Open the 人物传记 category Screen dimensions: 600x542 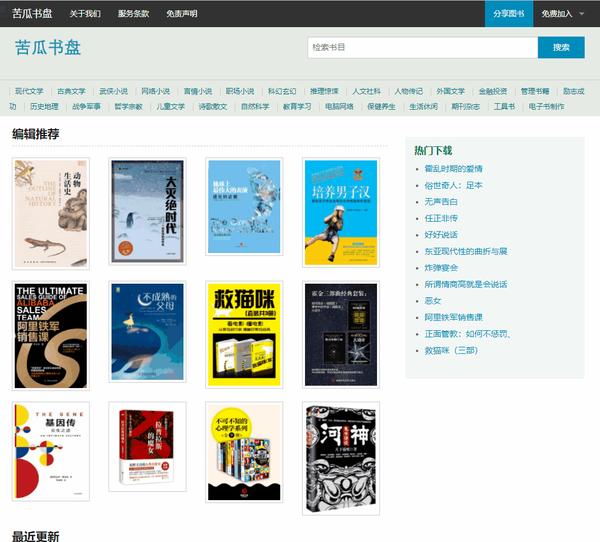point(408,91)
